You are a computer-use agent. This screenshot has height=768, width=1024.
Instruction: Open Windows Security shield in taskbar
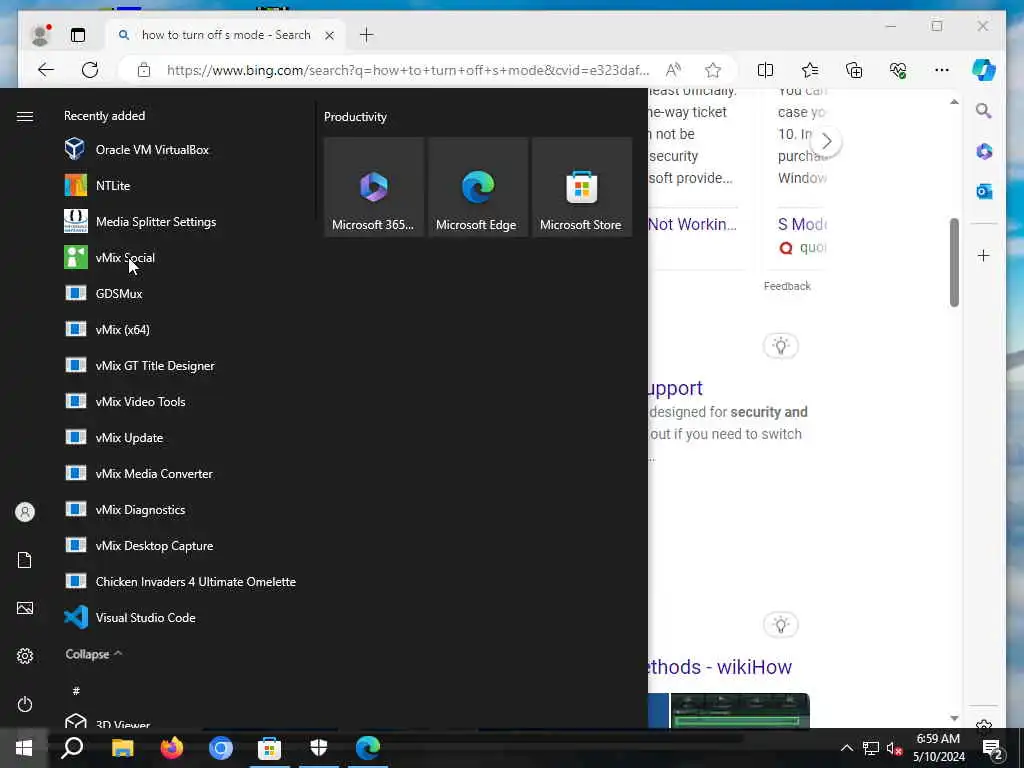(319, 748)
